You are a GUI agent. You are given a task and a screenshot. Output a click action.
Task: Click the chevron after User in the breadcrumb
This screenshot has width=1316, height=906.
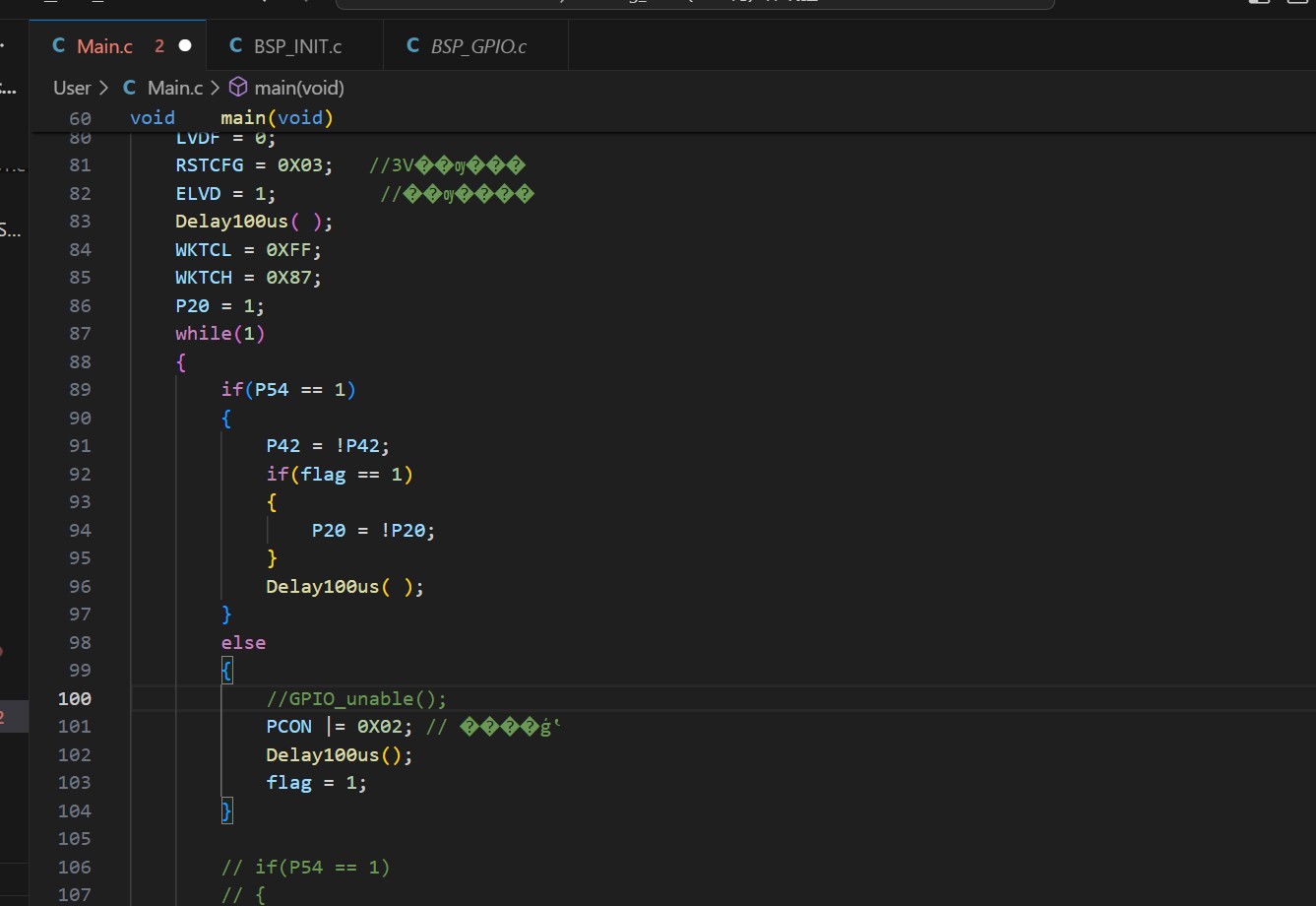point(103,88)
